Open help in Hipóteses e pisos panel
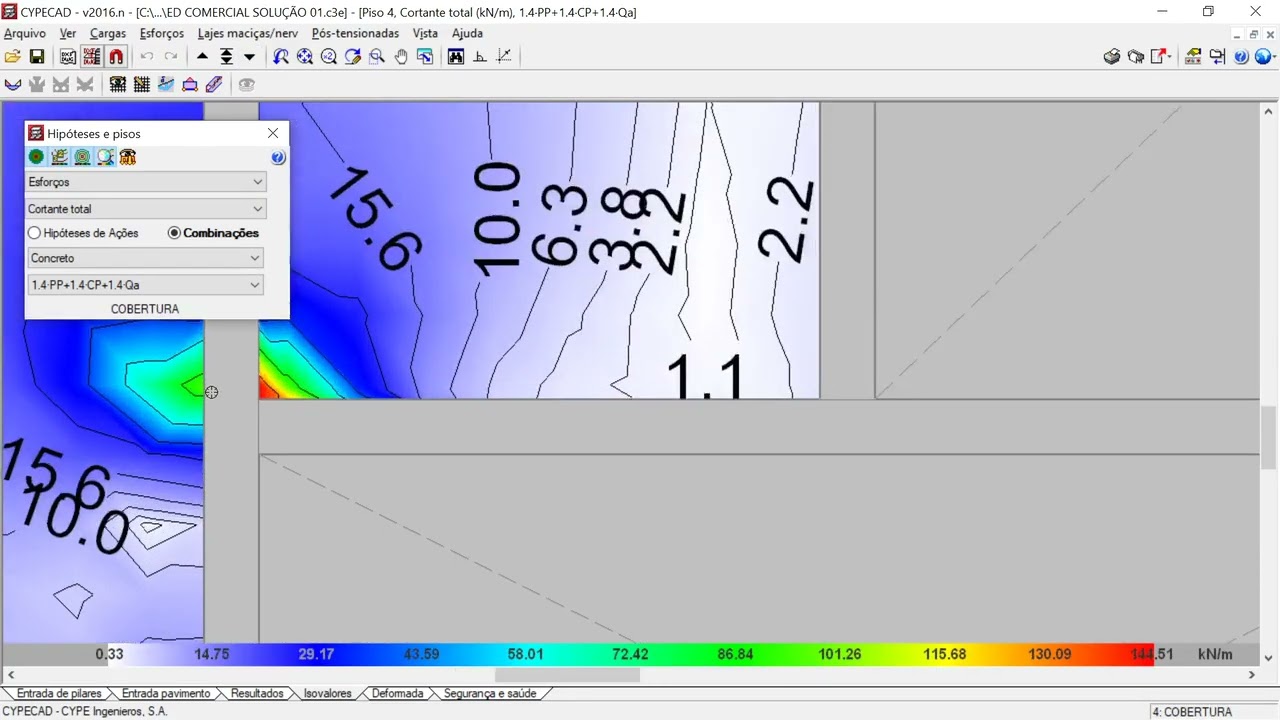This screenshot has width=1280, height=720. [278, 157]
